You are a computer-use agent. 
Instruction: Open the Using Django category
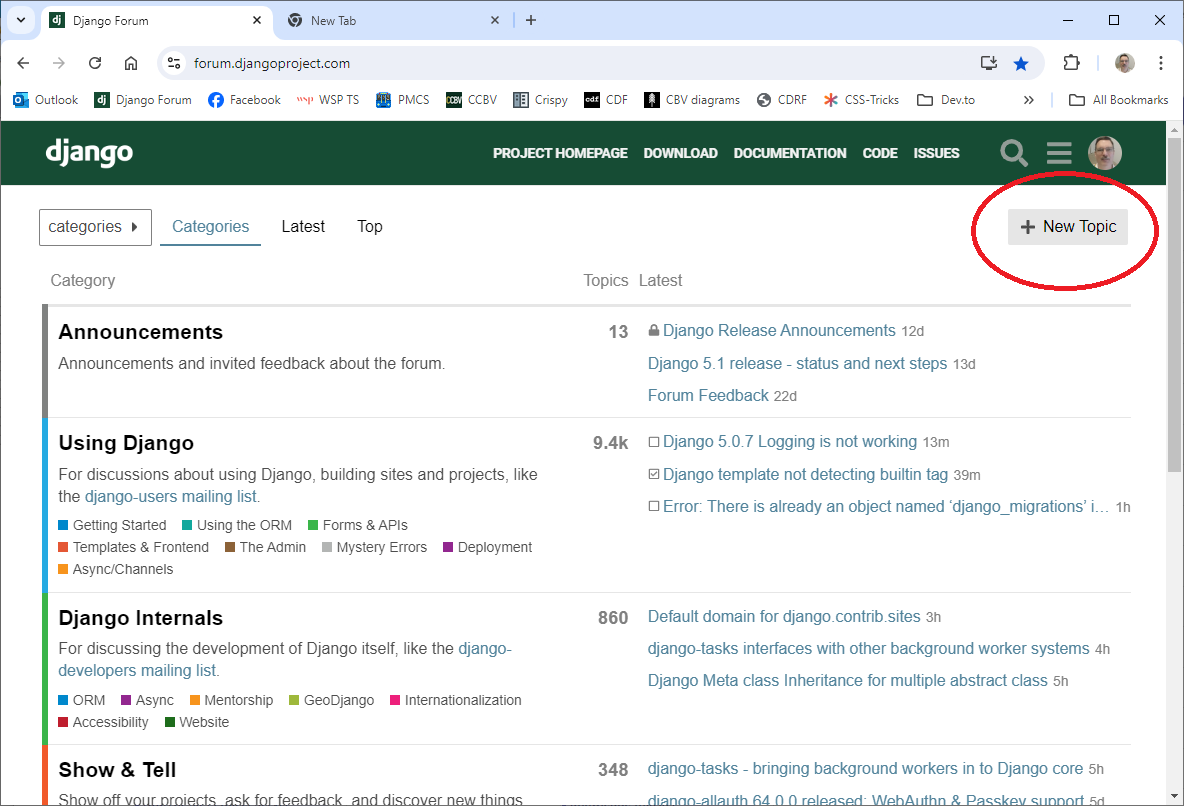[126, 443]
